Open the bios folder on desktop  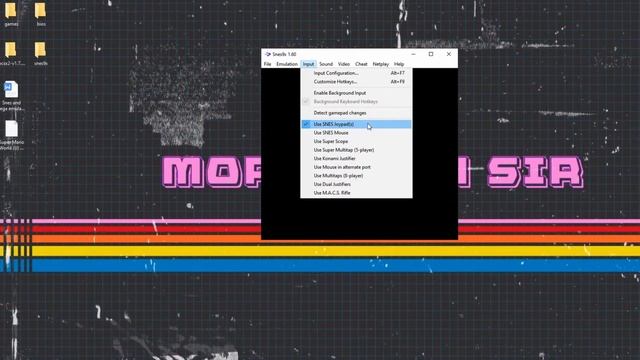coord(40,13)
